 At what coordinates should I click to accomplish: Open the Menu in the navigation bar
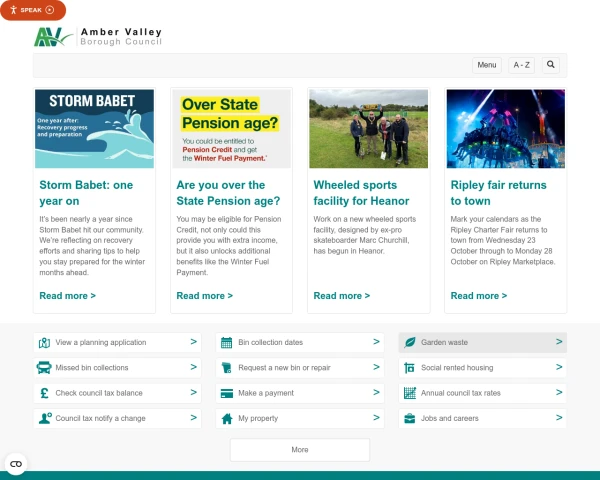486,65
